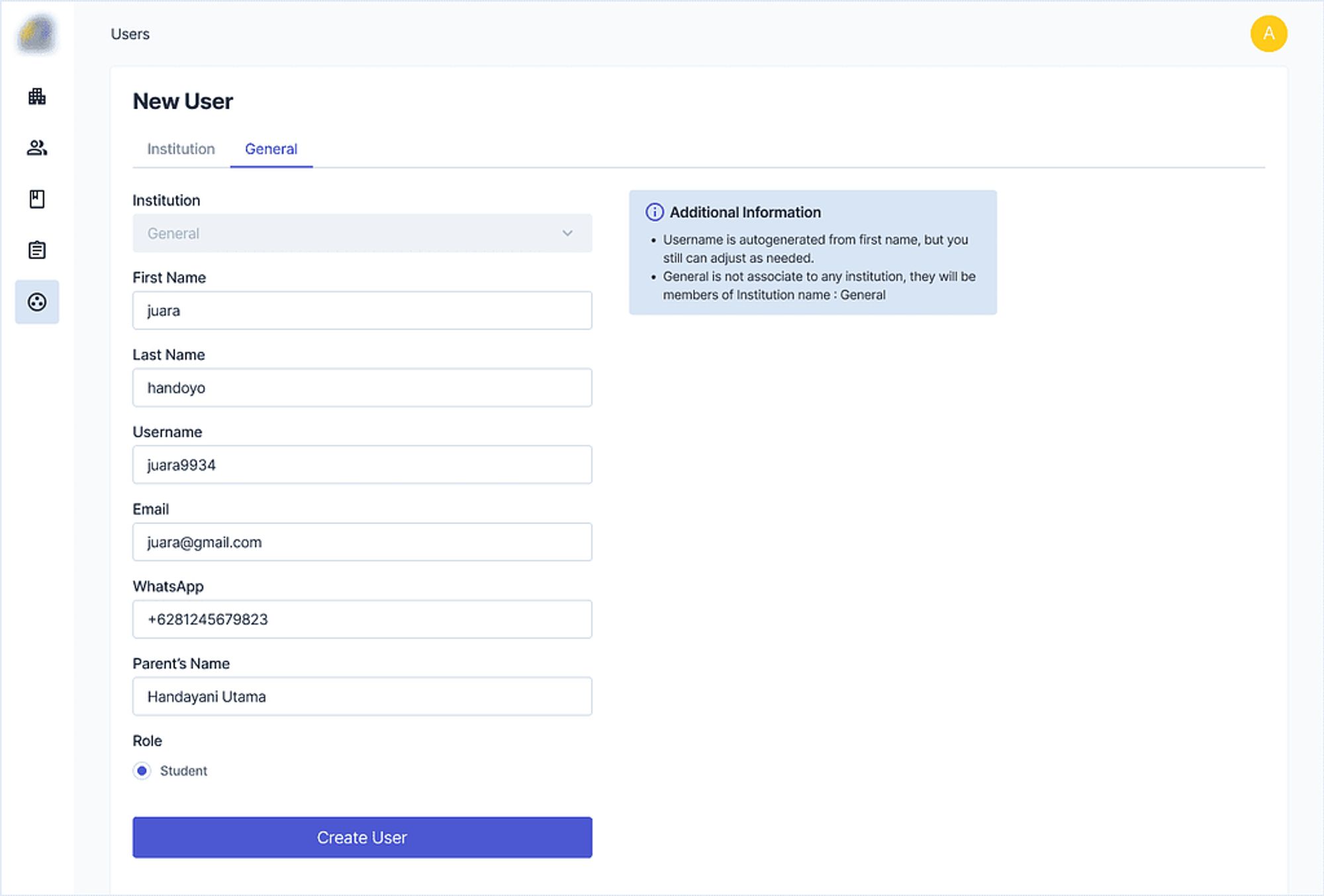This screenshot has width=1324, height=896.
Task: Click the note about autogenerated username
Action: pyautogui.click(x=816, y=249)
